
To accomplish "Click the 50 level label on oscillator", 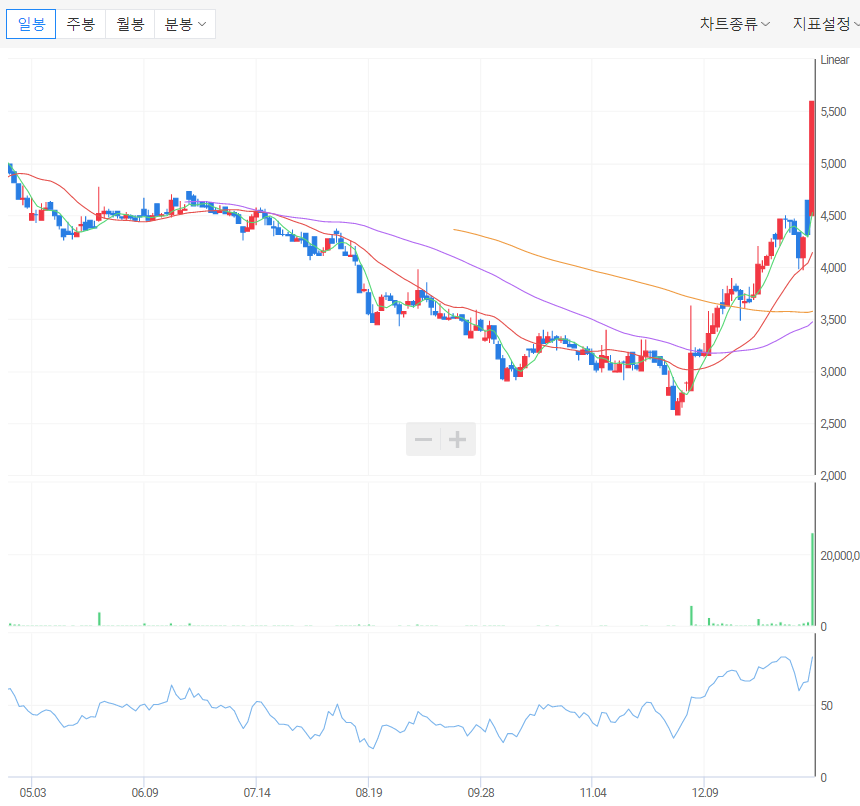I will (x=827, y=706).
